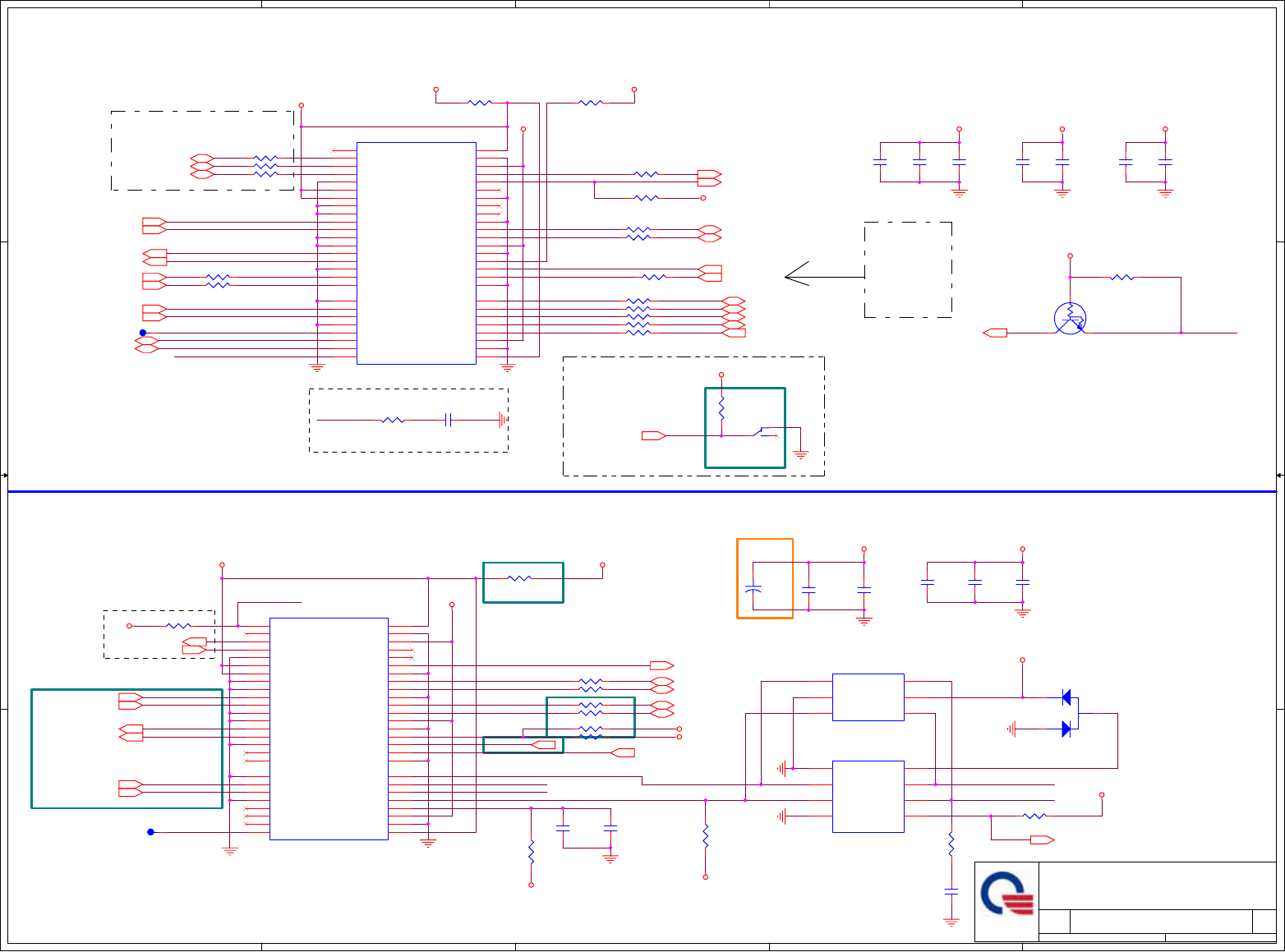This screenshot has width=1285, height=952.
Task: Select the resistor in the teal box above lower IC
Action: tap(519, 578)
